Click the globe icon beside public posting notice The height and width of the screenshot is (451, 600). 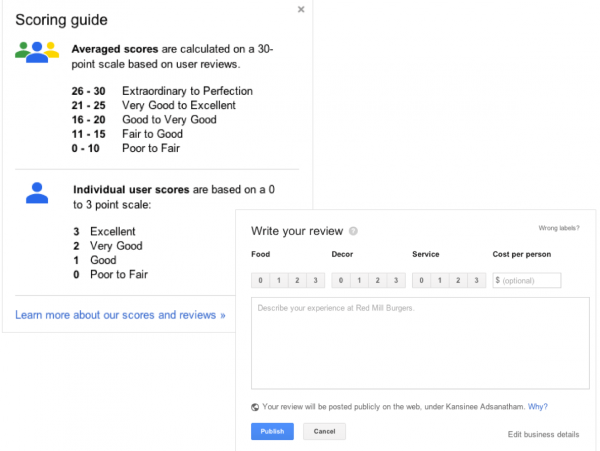255,407
